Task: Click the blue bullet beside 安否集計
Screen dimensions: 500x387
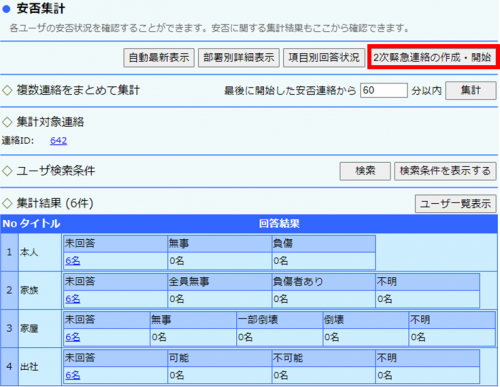Action: coord(6,9)
